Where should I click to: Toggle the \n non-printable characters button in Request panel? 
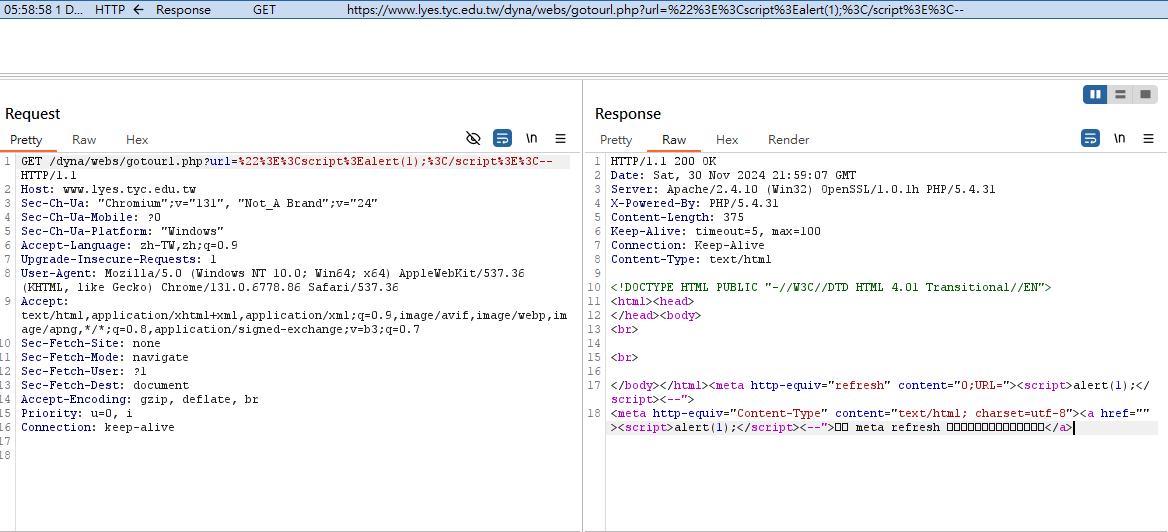[x=532, y=139]
